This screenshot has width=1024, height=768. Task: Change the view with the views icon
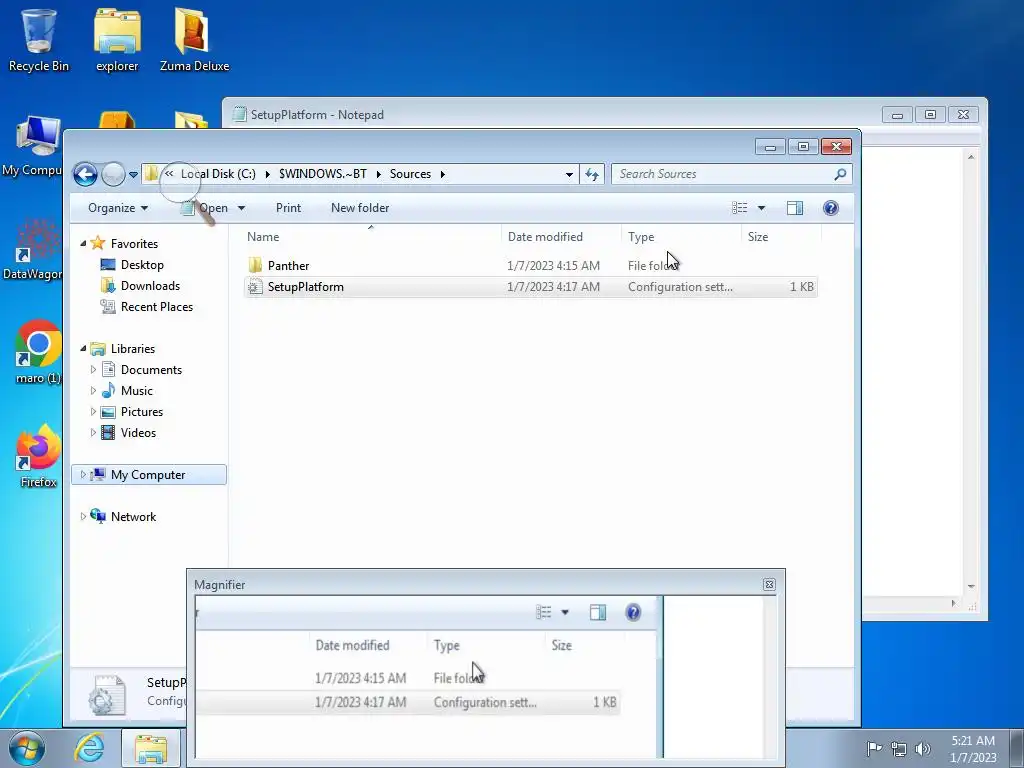[740, 208]
